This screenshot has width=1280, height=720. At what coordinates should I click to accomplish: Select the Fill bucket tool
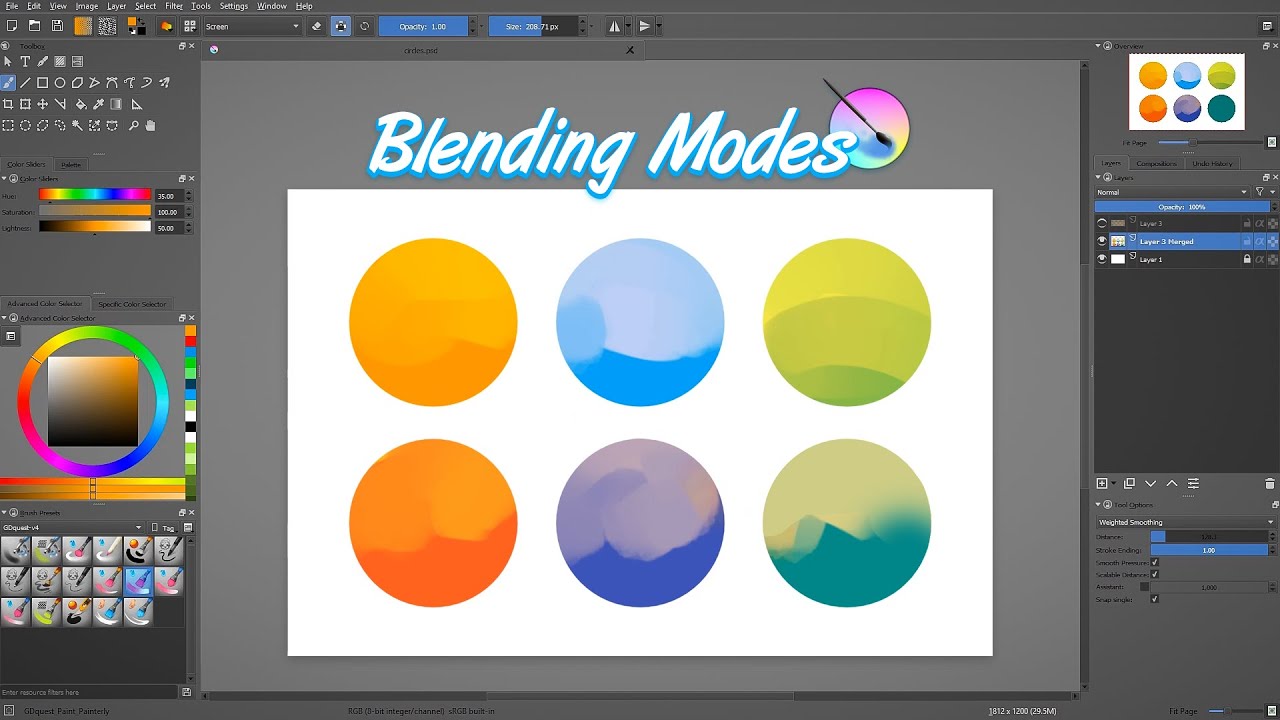click(81, 104)
